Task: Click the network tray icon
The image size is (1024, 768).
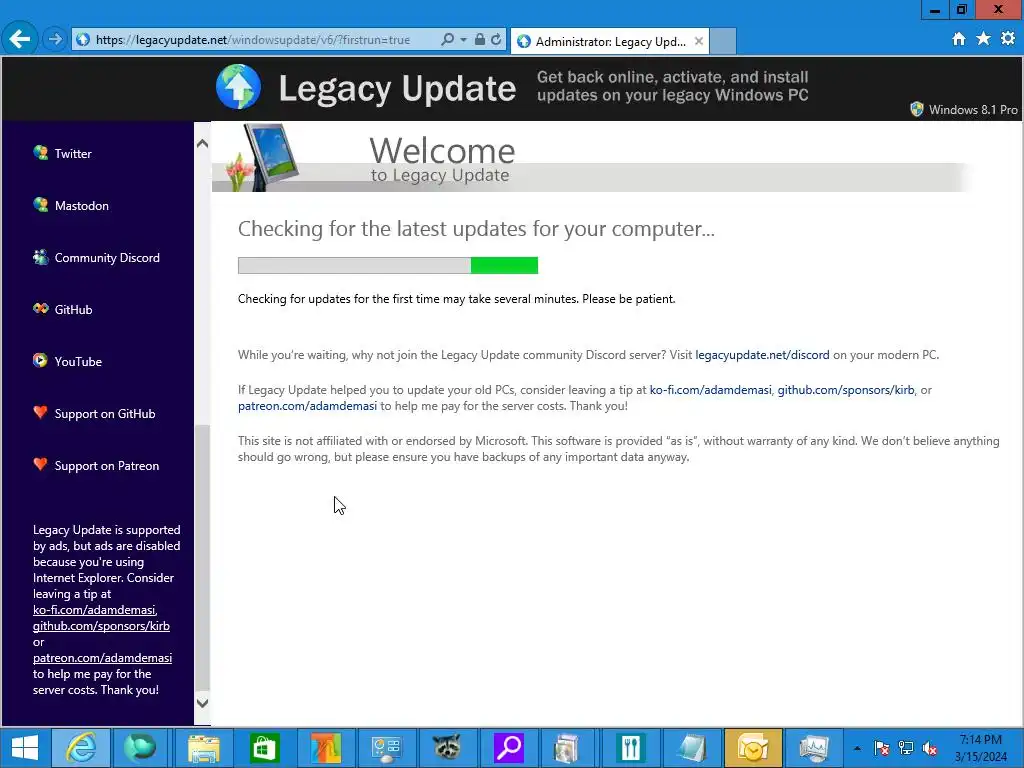Action: [906, 748]
